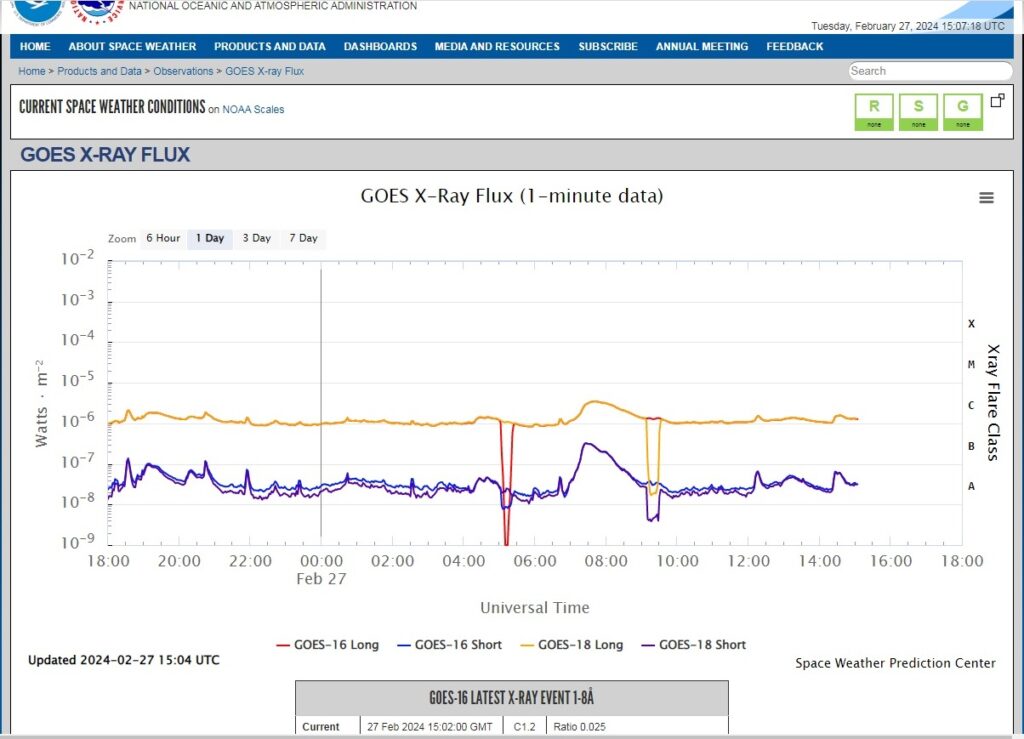Click GOES X-ray Flux breadcrumb link
Viewport: 1024px width, 739px height.
(264, 71)
